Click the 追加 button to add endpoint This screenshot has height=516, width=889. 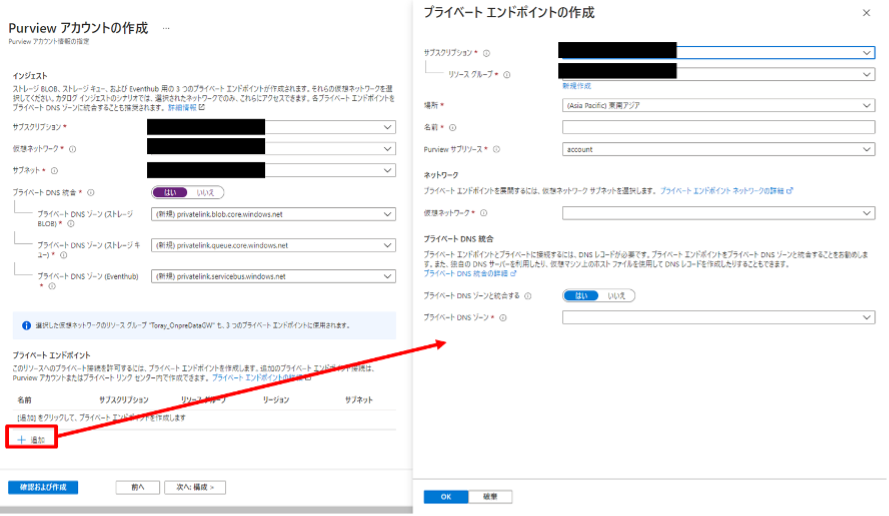tap(31, 440)
